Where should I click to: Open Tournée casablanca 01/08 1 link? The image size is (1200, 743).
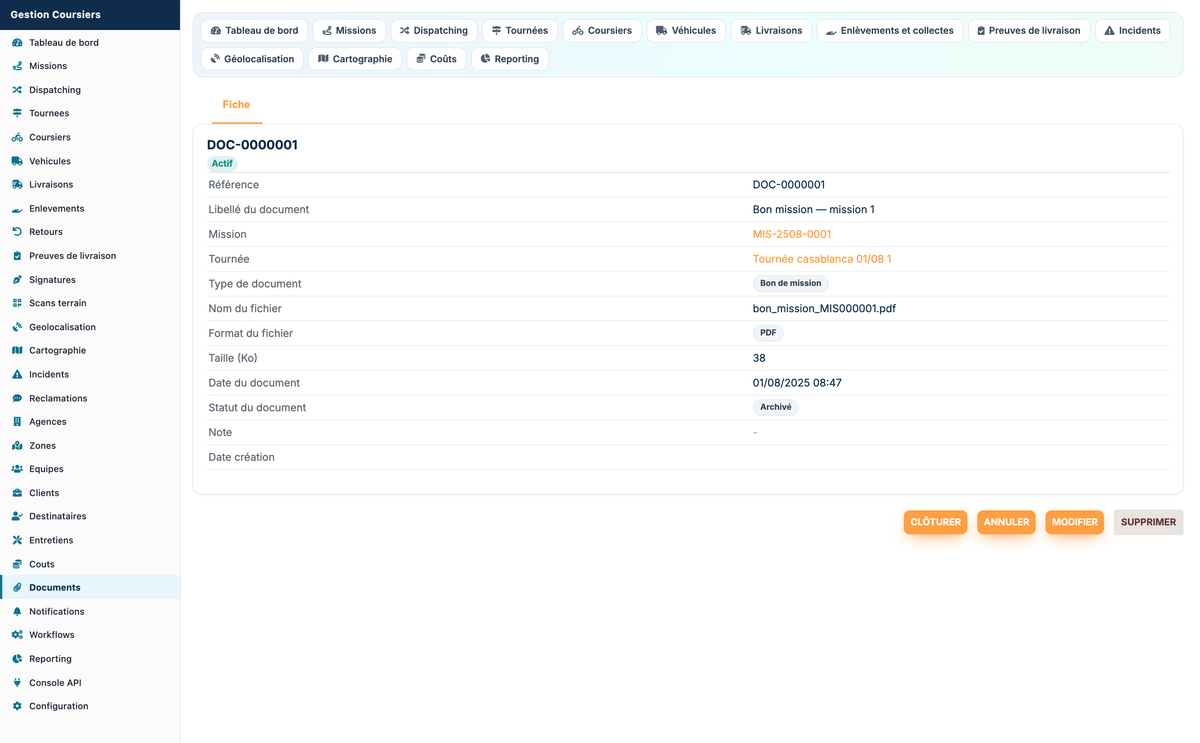point(822,259)
